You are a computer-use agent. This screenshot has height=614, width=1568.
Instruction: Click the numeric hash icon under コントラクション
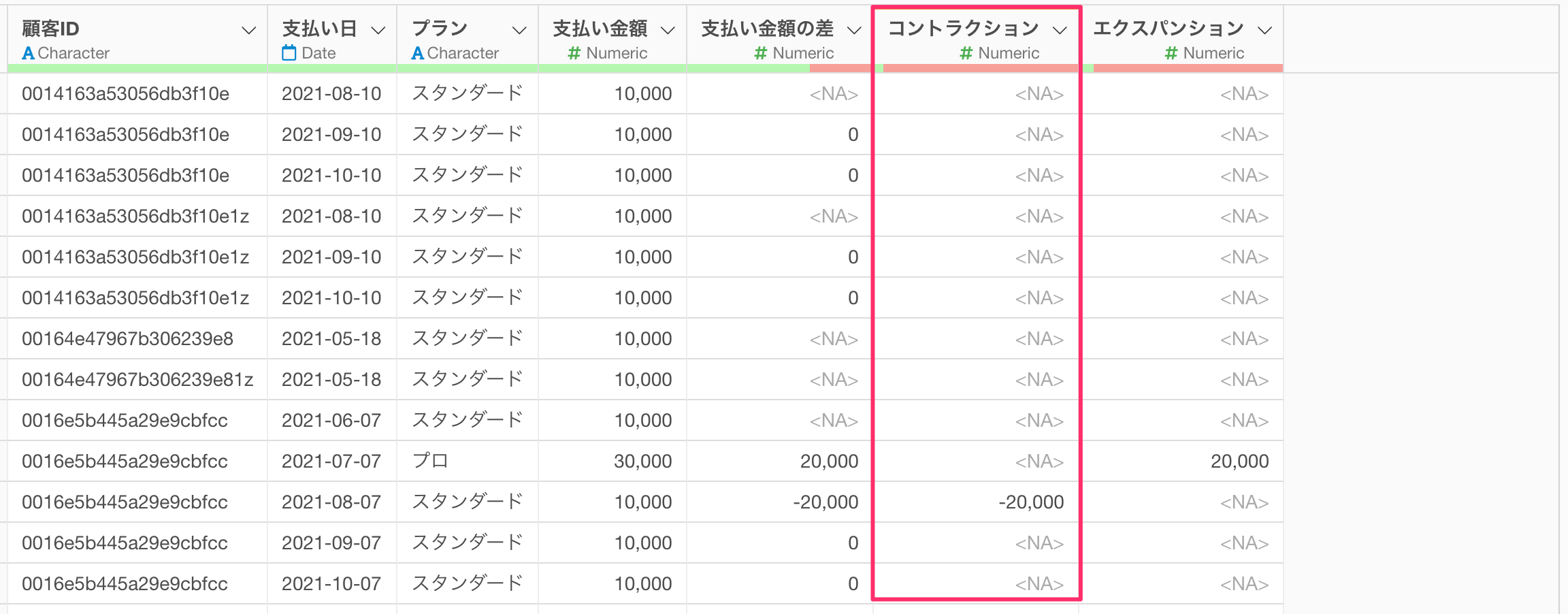coord(966,53)
